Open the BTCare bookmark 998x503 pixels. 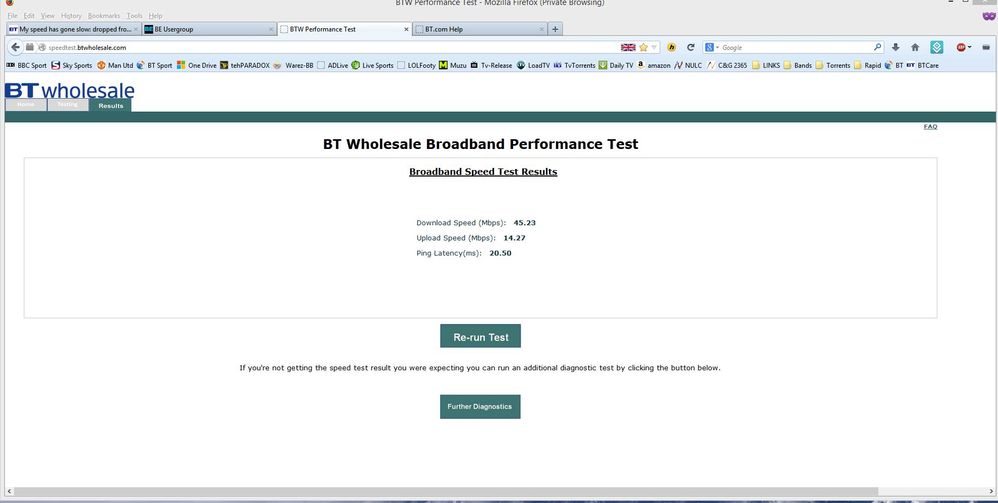click(923, 65)
